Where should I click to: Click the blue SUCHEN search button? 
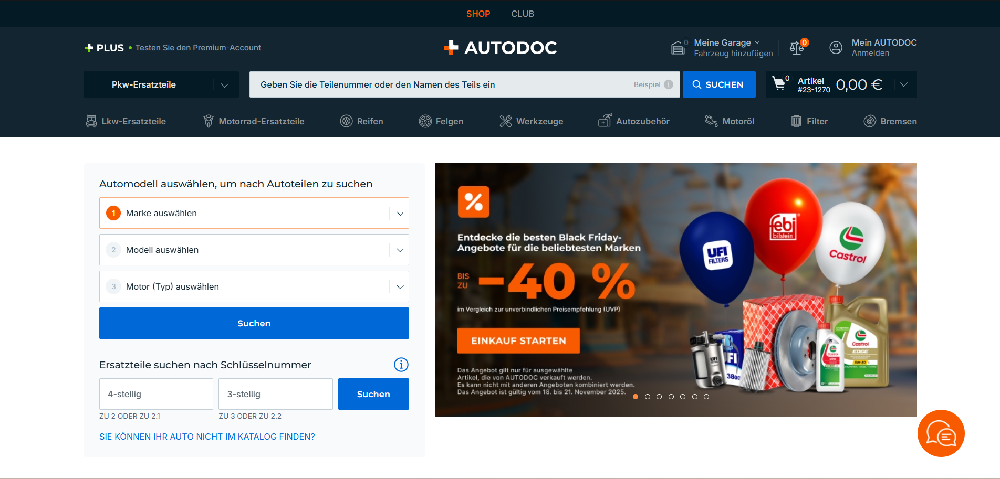coord(719,84)
